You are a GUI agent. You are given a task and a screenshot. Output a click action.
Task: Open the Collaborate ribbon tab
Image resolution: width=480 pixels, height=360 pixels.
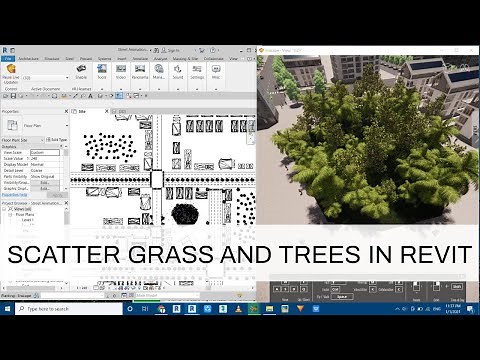214,59
